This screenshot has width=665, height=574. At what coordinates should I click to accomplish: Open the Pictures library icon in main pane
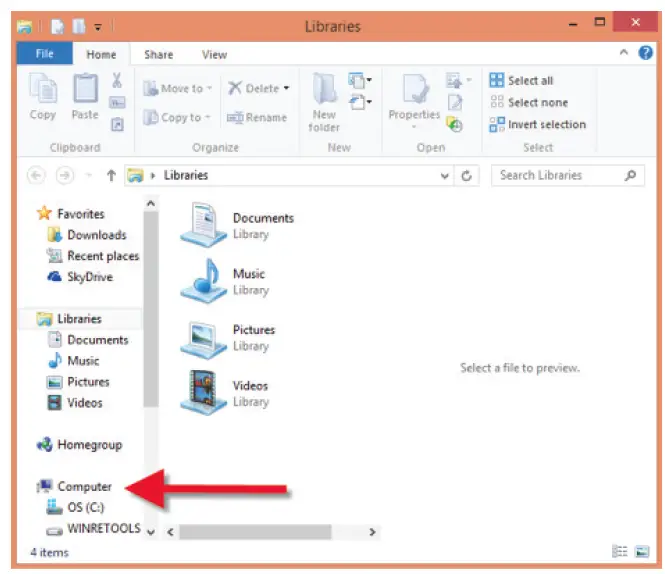point(204,339)
